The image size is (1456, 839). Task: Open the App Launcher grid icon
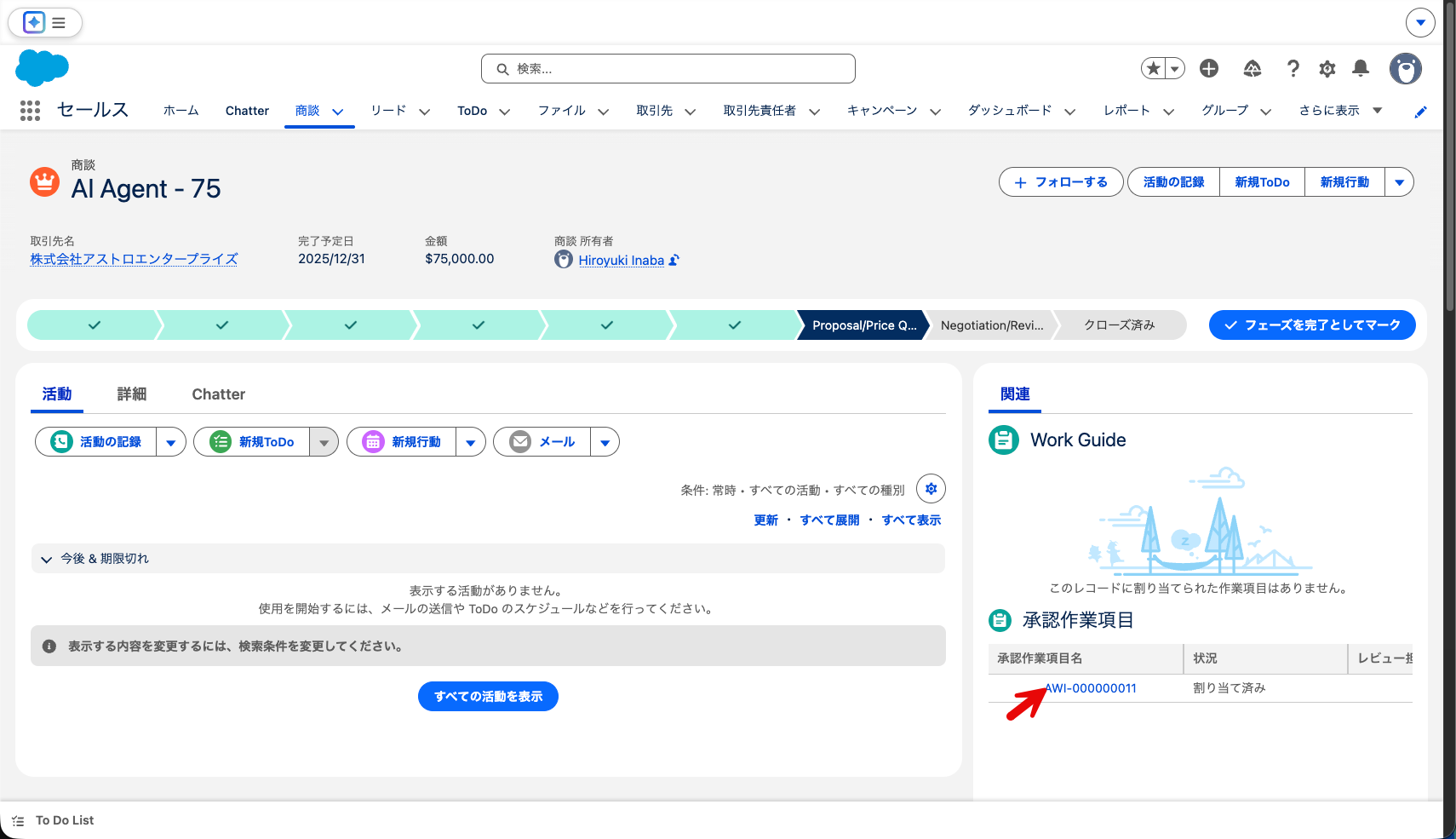[30, 111]
